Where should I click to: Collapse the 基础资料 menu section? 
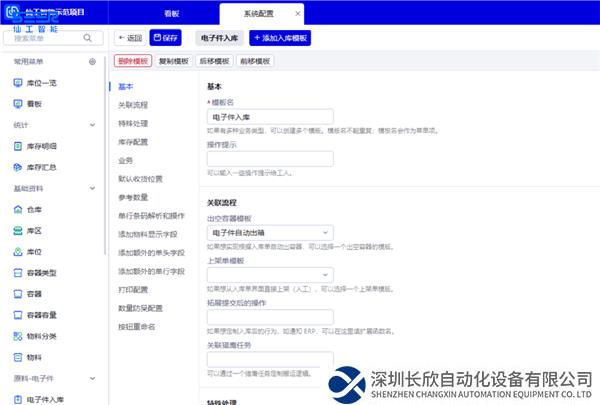coord(93,188)
